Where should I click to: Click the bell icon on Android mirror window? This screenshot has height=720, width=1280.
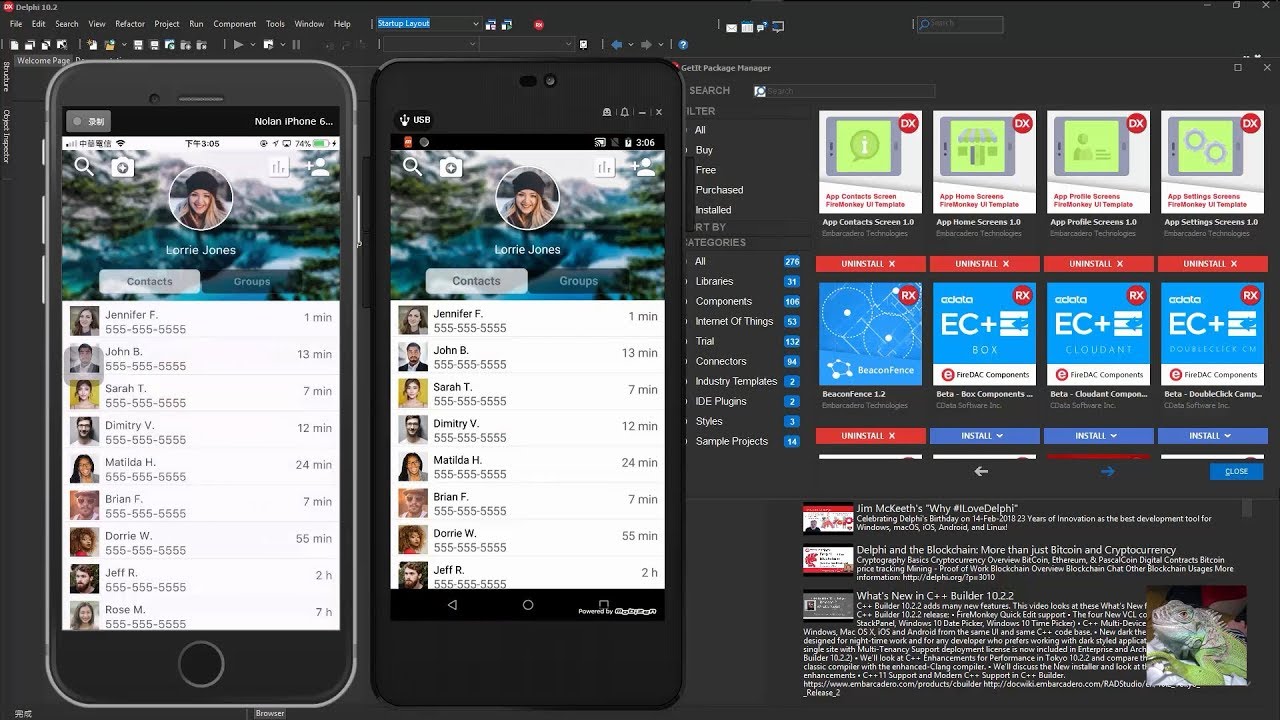click(625, 113)
